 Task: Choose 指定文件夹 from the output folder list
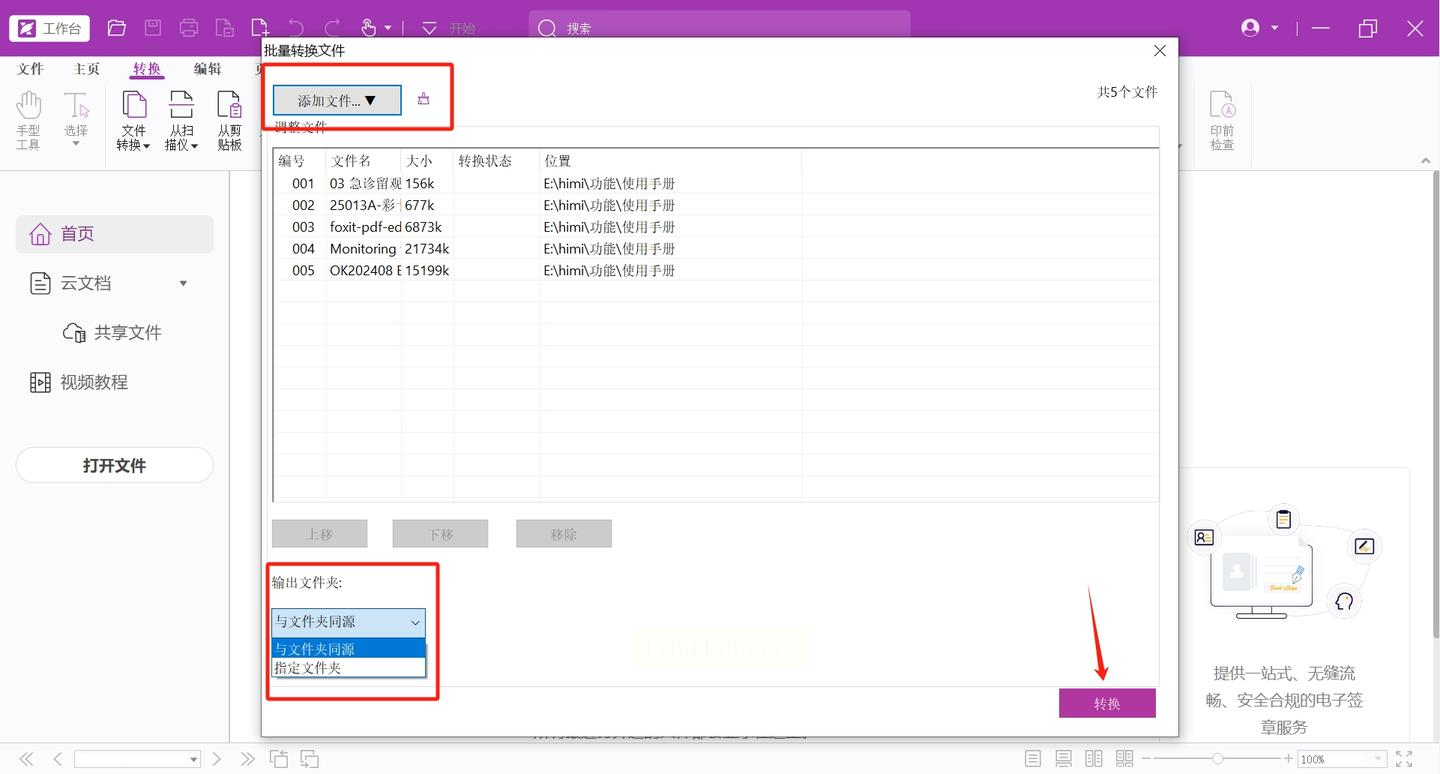[348, 667]
